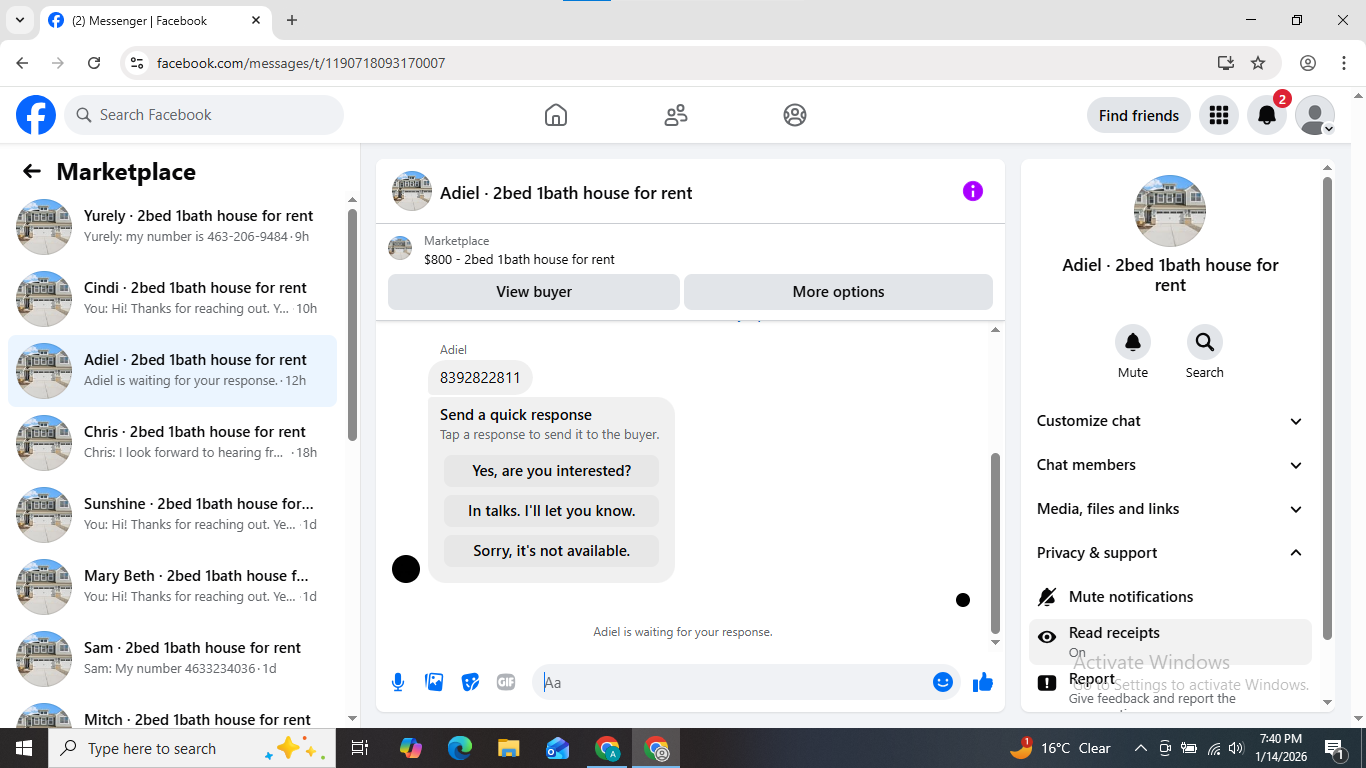Click the Find friends button
1366x768 pixels.
1139,115
